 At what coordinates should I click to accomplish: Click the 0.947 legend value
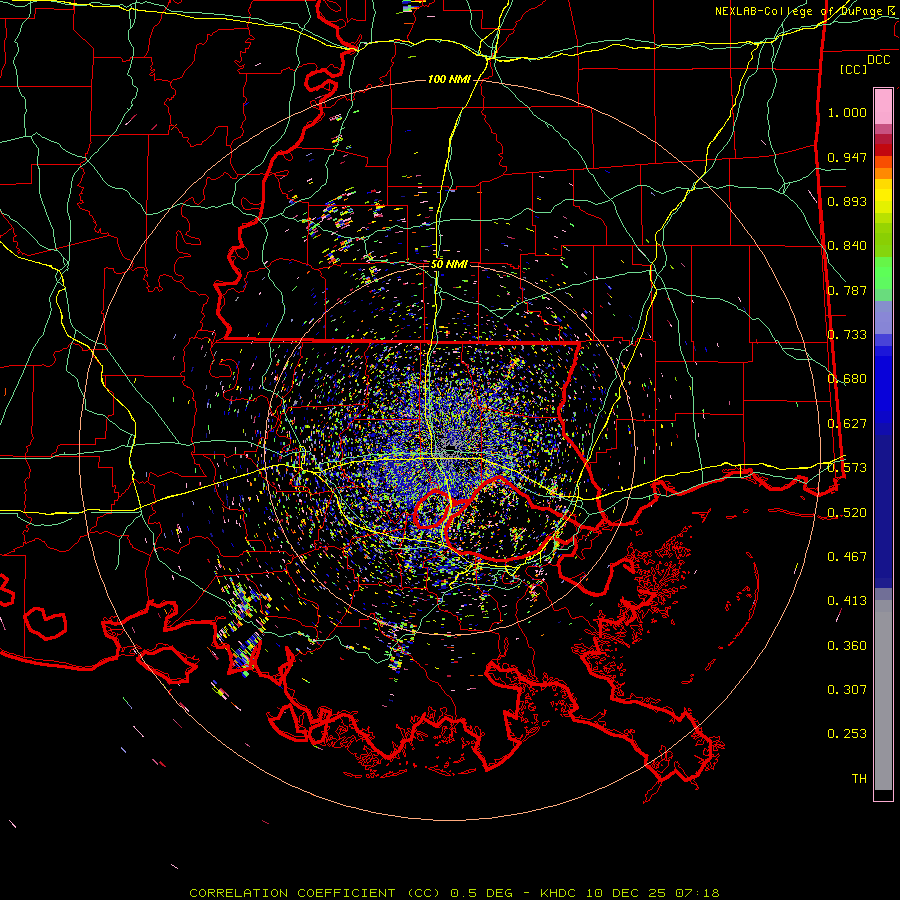coord(847,157)
